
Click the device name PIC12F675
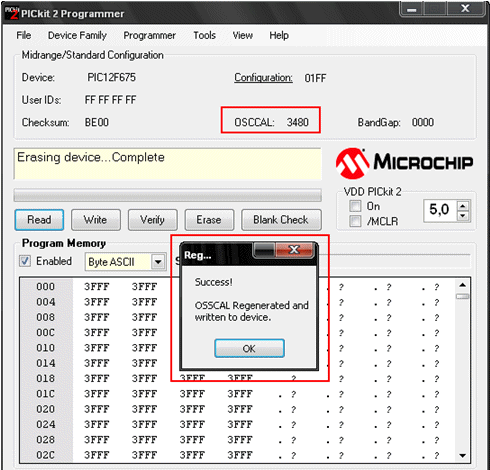click(x=111, y=78)
